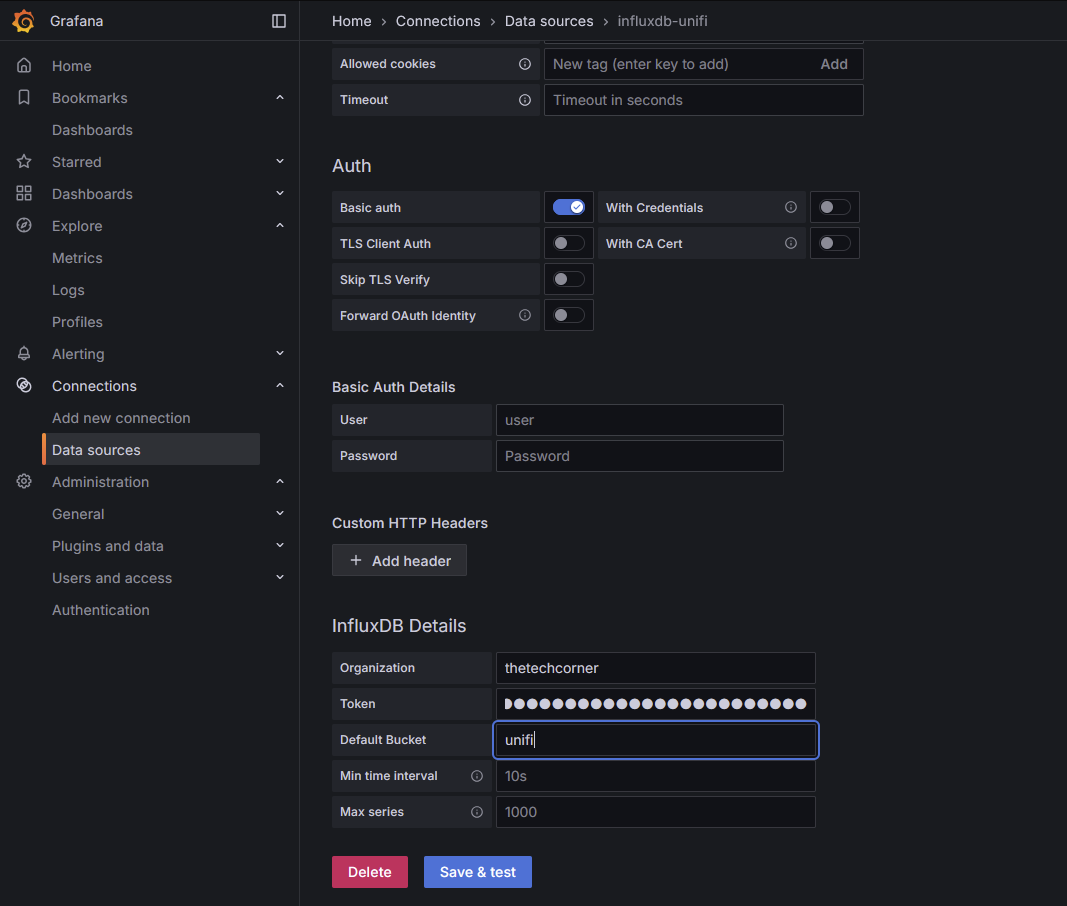The height and width of the screenshot is (906, 1067).
Task: Turn on With CA Cert toggle
Action: coord(835,243)
